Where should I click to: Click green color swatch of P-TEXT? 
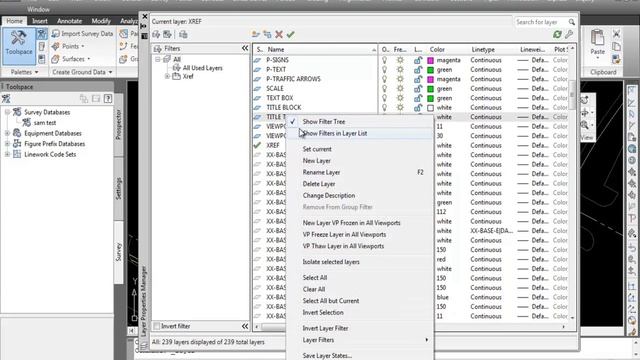coord(430,70)
